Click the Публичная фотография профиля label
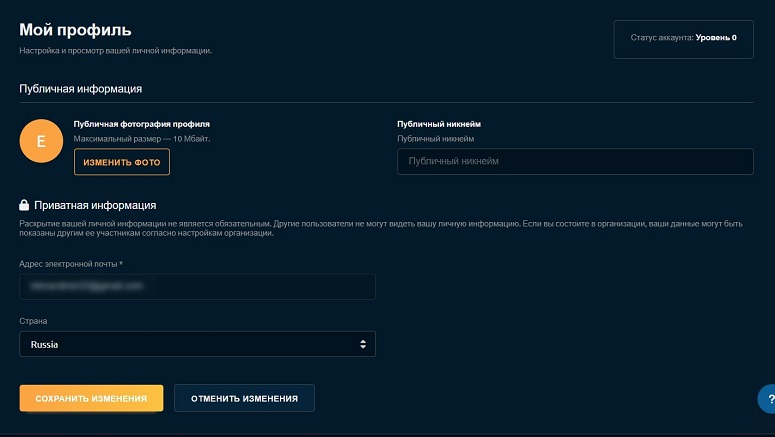The height and width of the screenshot is (437, 775). 141,124
